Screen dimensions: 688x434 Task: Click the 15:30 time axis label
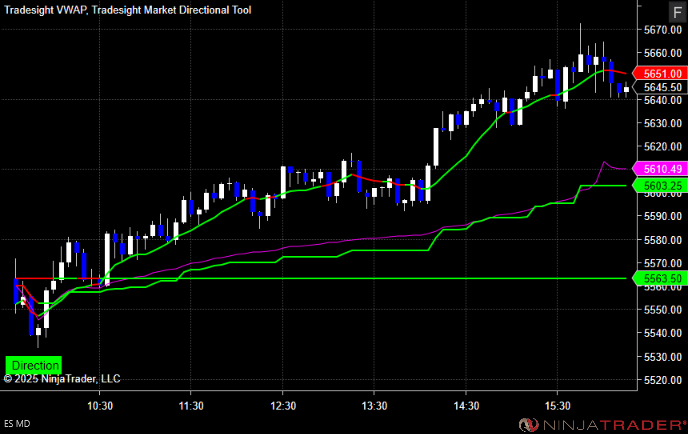pos(558,406)
